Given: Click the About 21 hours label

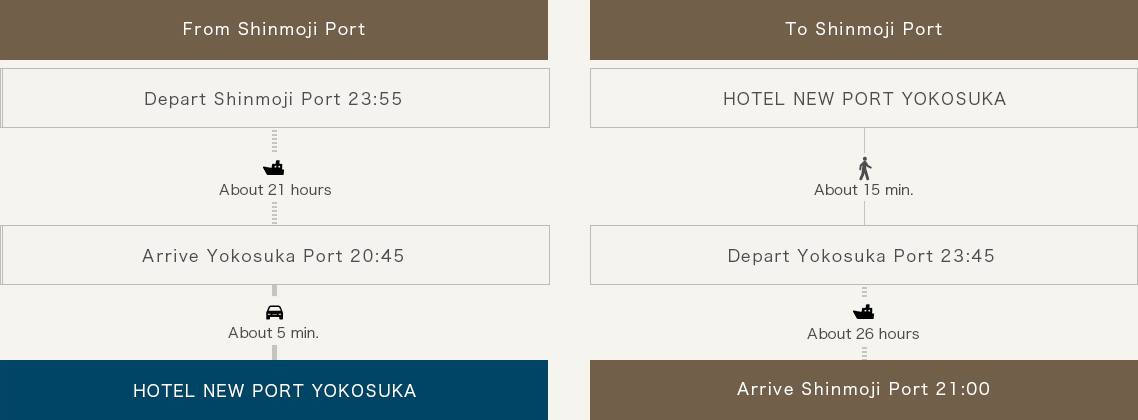Looking at the screenshot, I should point(275,190).
